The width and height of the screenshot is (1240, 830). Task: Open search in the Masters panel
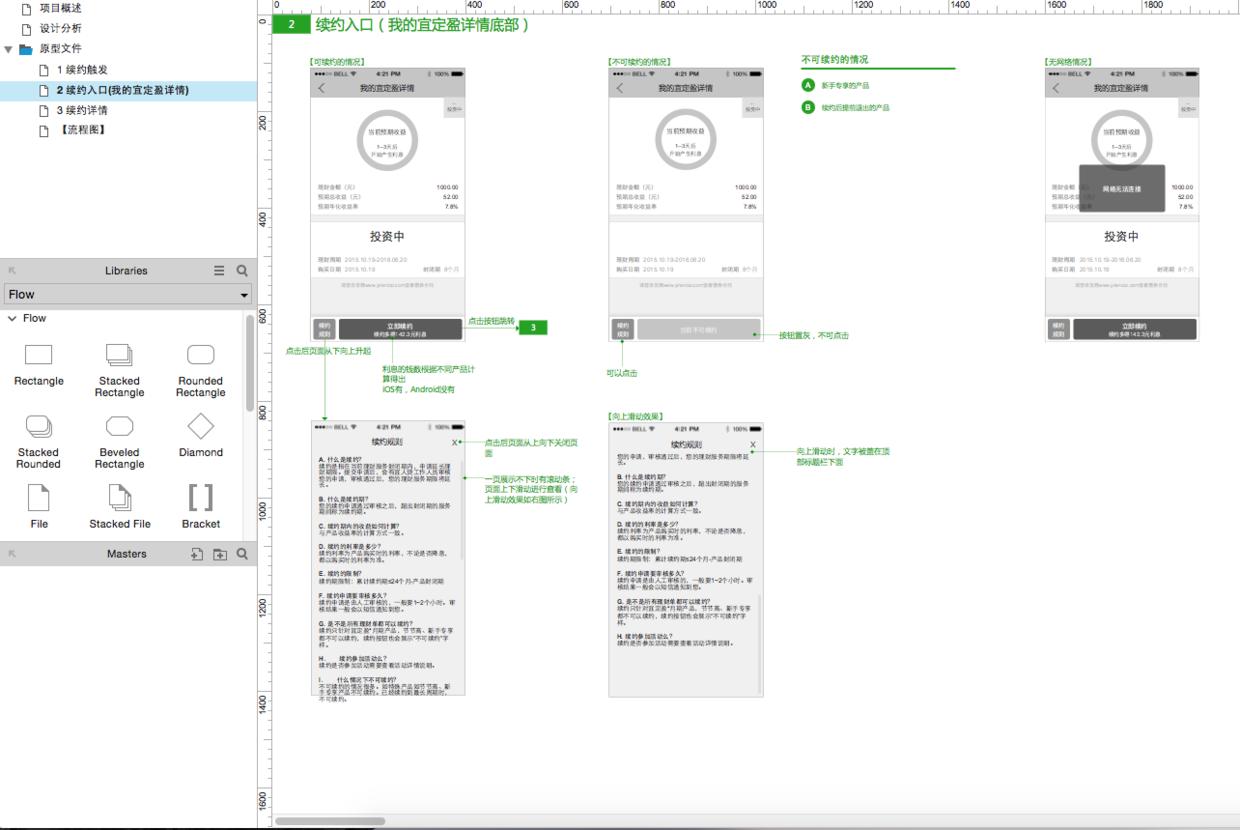click(242, 554)
